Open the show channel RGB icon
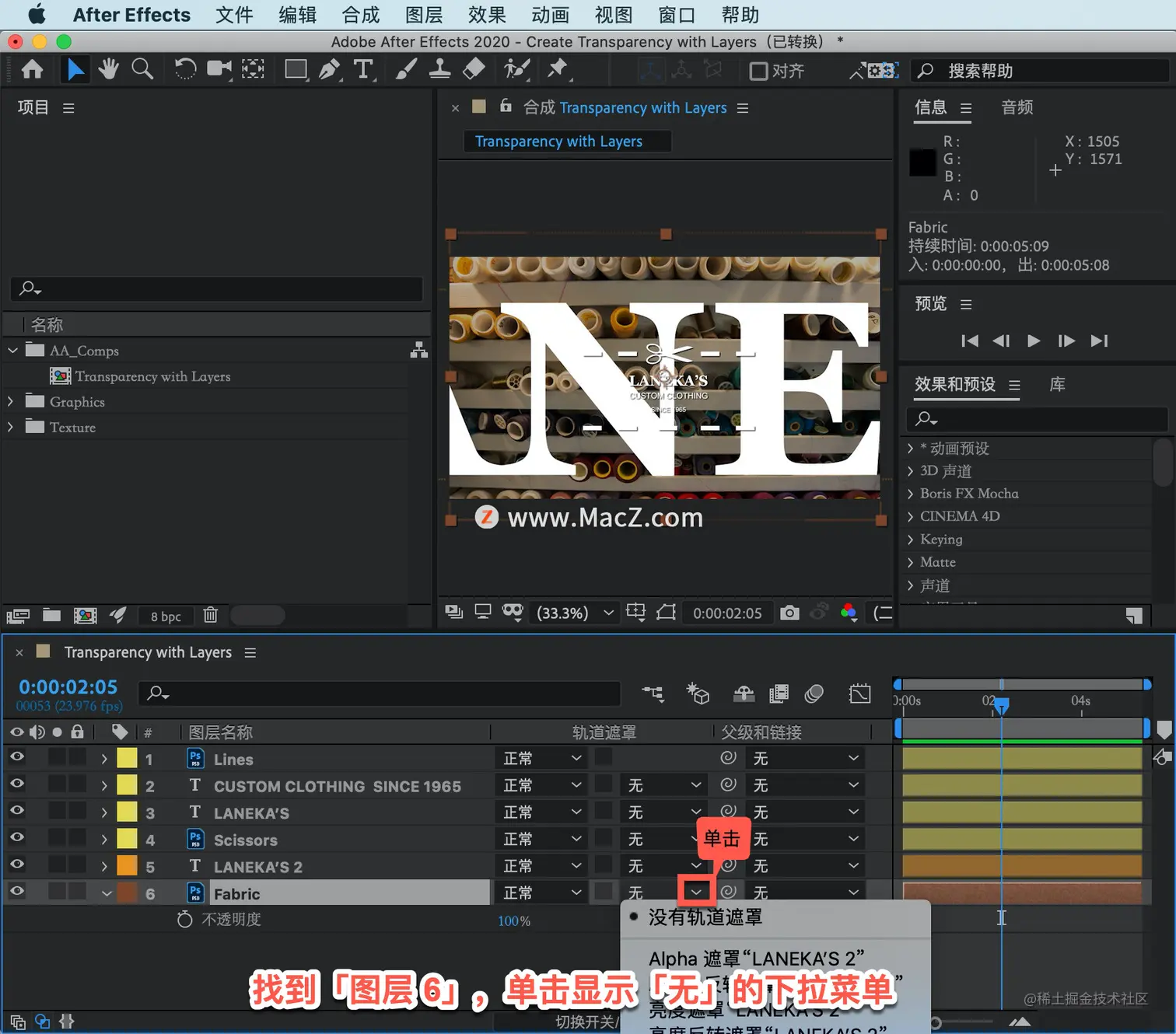 849,613
